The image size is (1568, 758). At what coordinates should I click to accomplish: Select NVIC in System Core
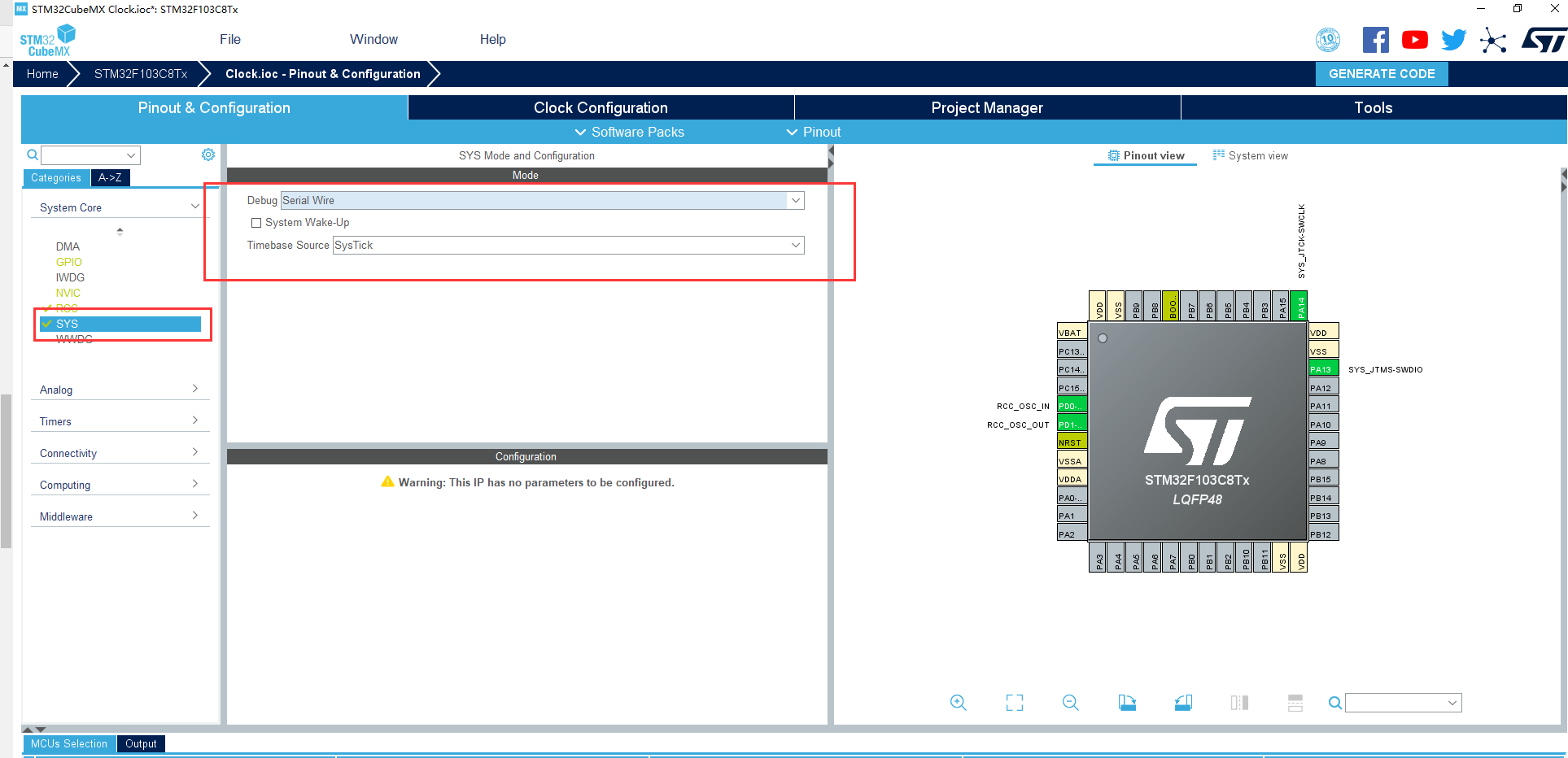68,293
